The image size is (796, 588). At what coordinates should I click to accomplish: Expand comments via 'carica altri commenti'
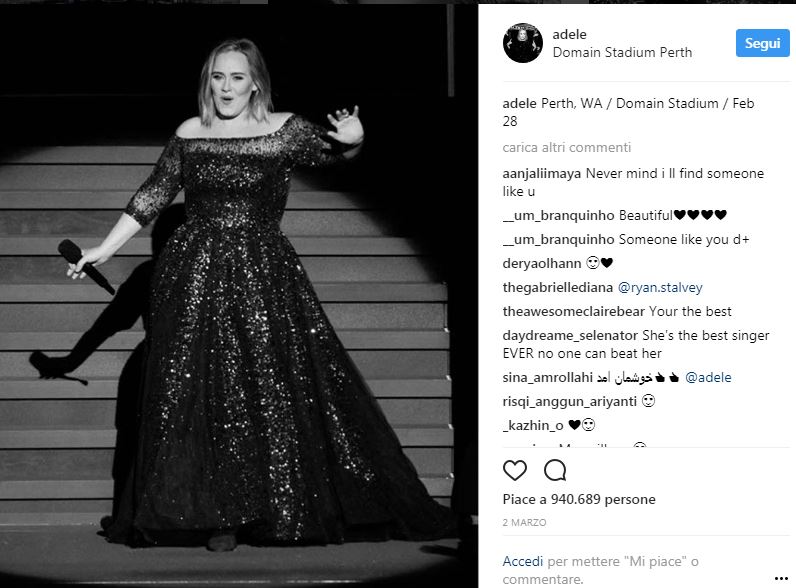[x=566, y=147]
